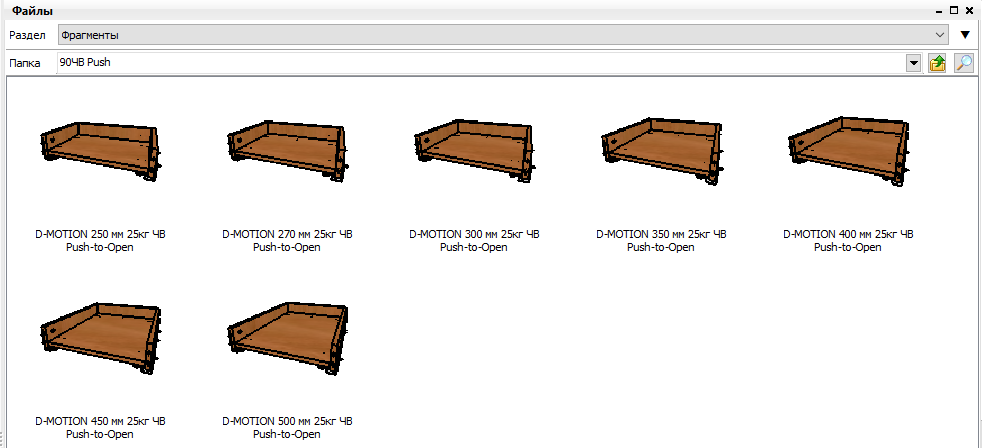
Task: Close the Файлы panel
Action: 967,10
